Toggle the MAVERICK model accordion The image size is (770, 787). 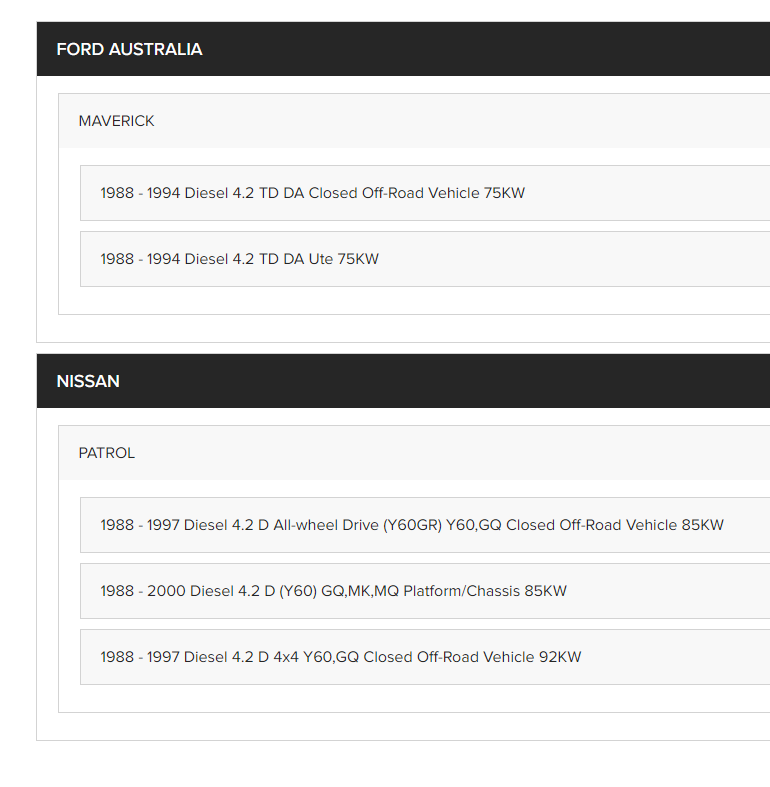pos(413,121)
